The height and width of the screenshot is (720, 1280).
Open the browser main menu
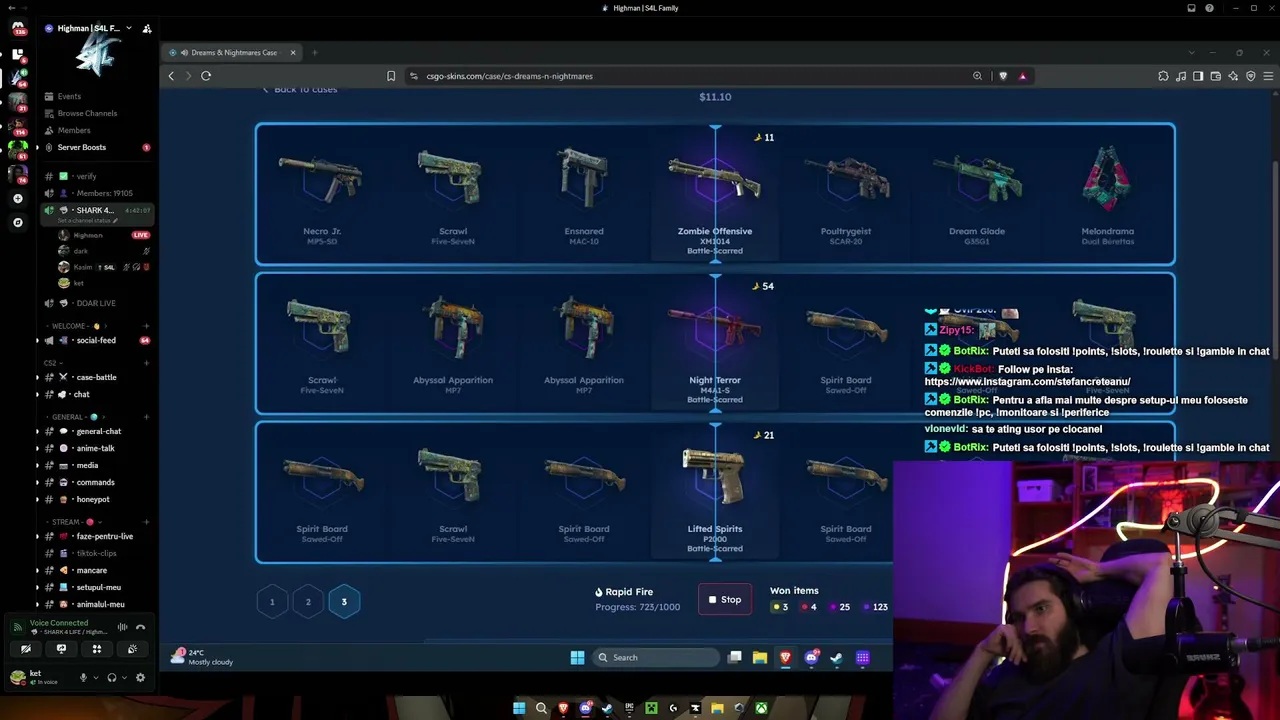1268,76
